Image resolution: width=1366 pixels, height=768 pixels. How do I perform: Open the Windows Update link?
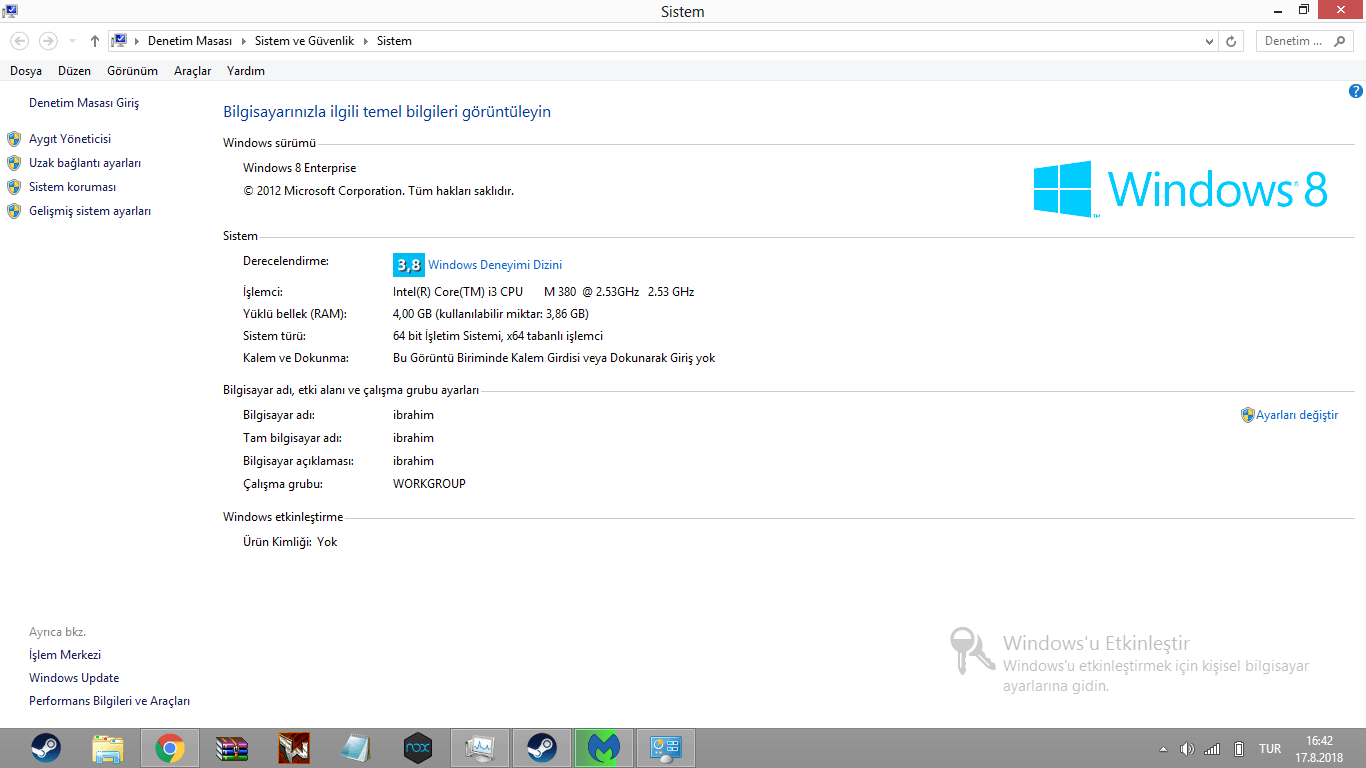click(74, 678)
